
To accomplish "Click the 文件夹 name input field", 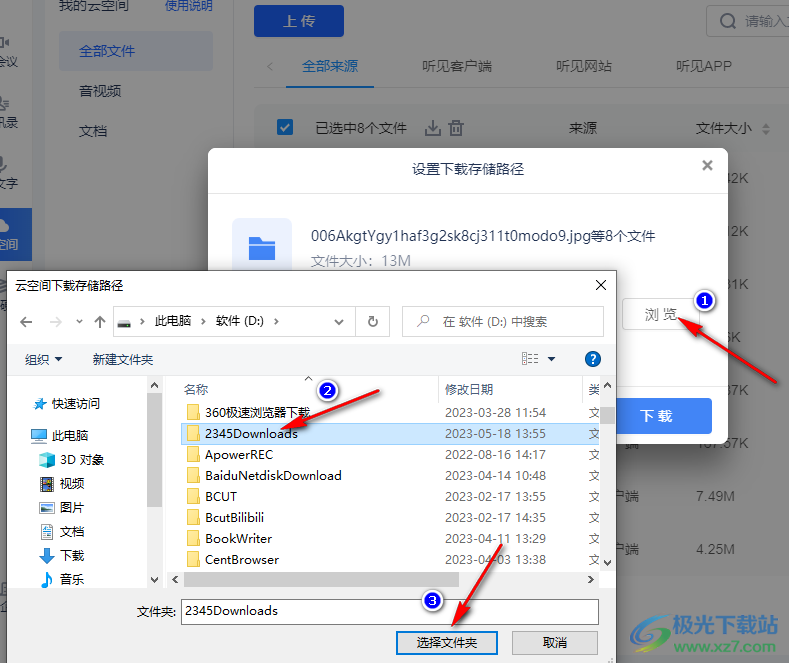I will click(x=390, y=611).
